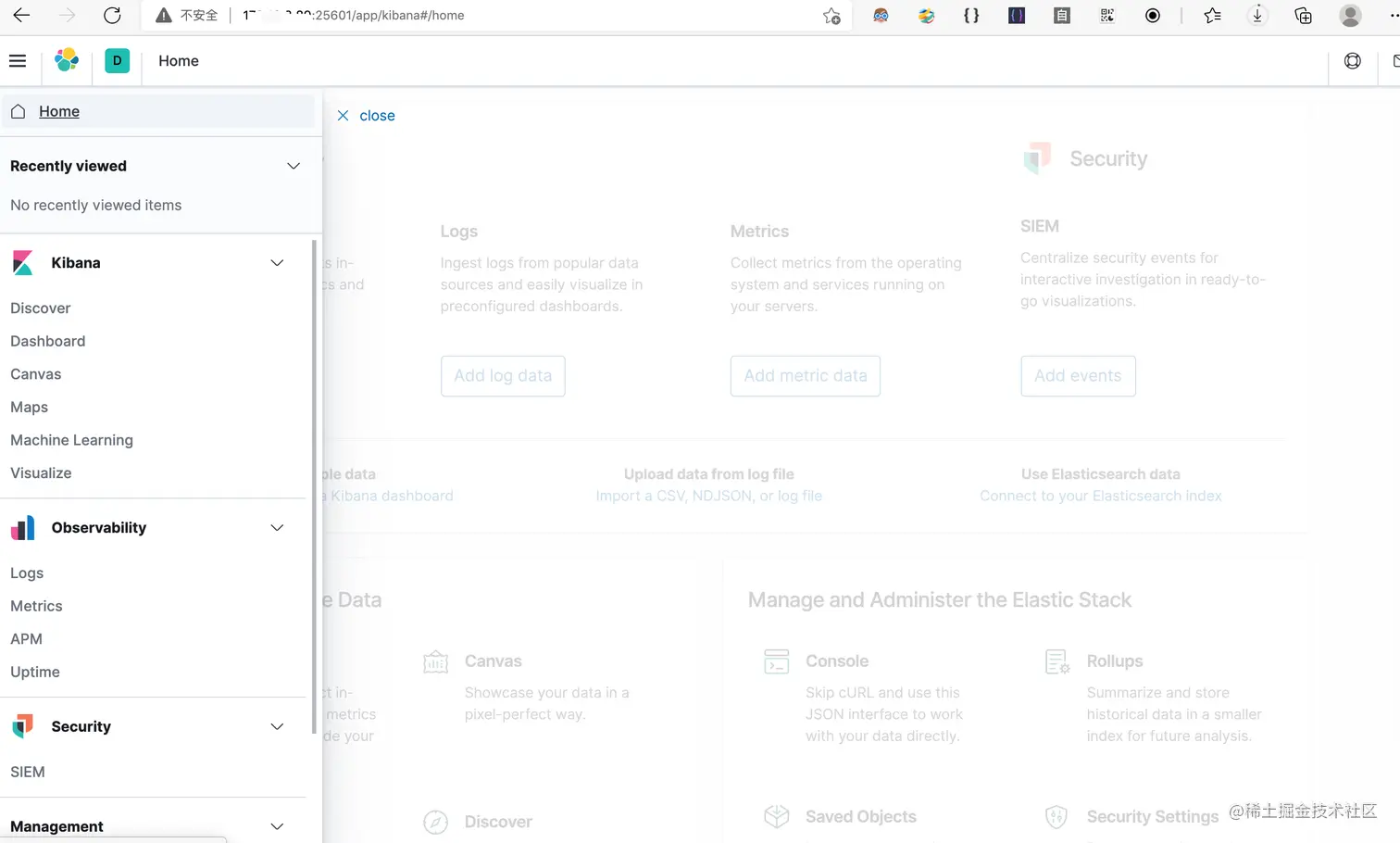This screenshot has width=1400, height=843.
Task: Click the close link to hide sidebar
Action: pyautogui.click(x=377, y=116)
